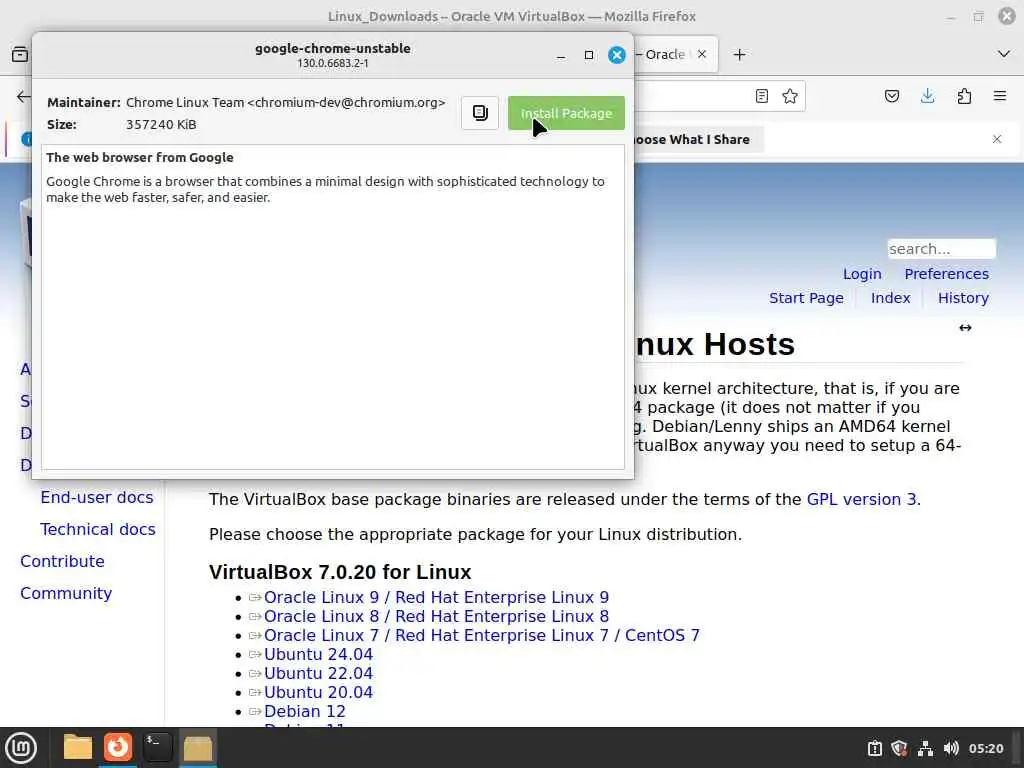Close the google-chrome-unstable installer window

tap(616, 55)
